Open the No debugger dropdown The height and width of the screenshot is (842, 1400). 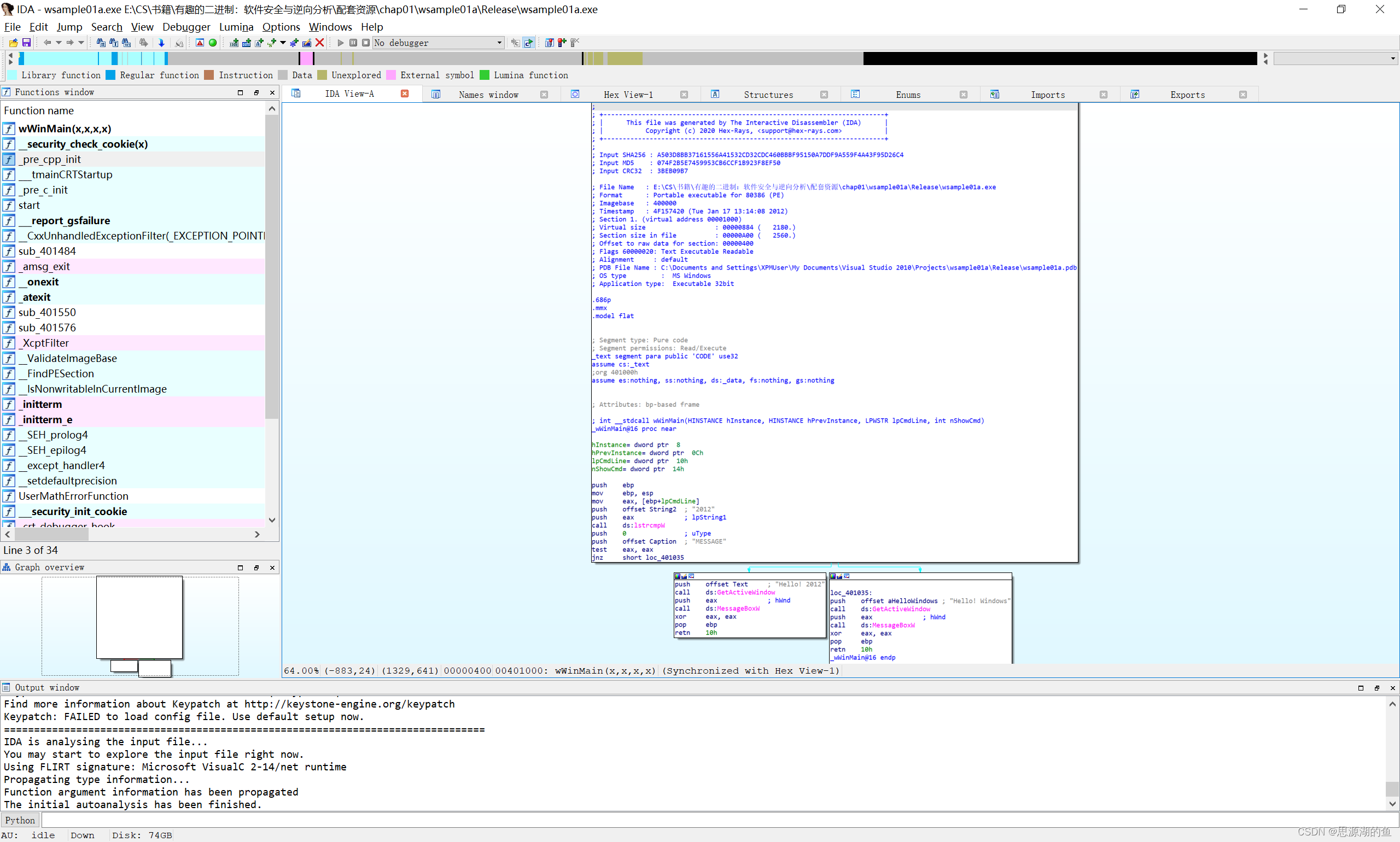(x=499, y=43)
